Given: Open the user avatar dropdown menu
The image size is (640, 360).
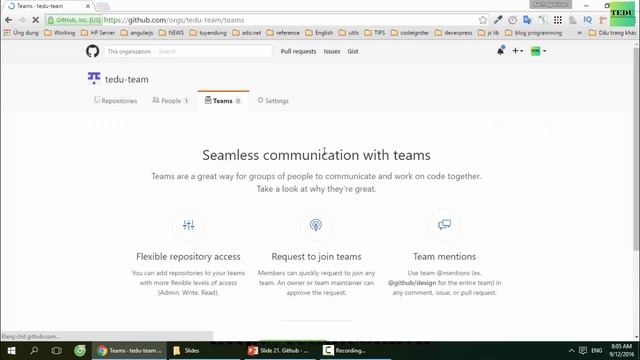Looking at the screenshot, I should pyautogui.click(x=538, y=51).
